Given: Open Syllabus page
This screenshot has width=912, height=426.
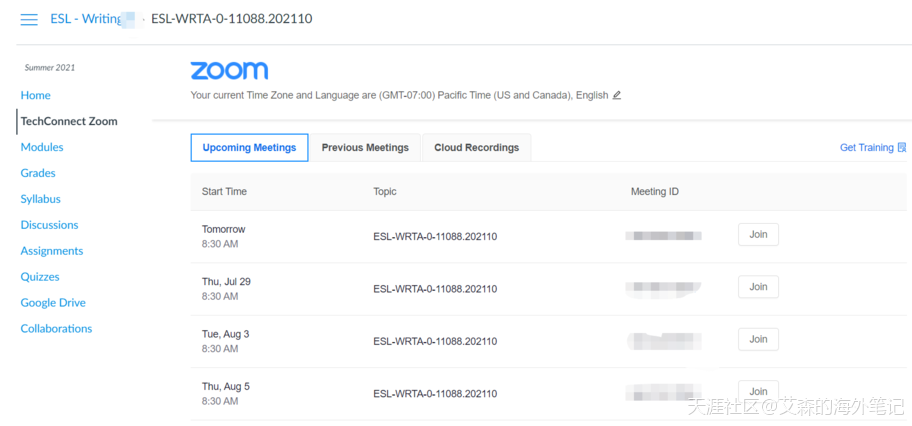Looking at the screenshot, I should point(41,199).
